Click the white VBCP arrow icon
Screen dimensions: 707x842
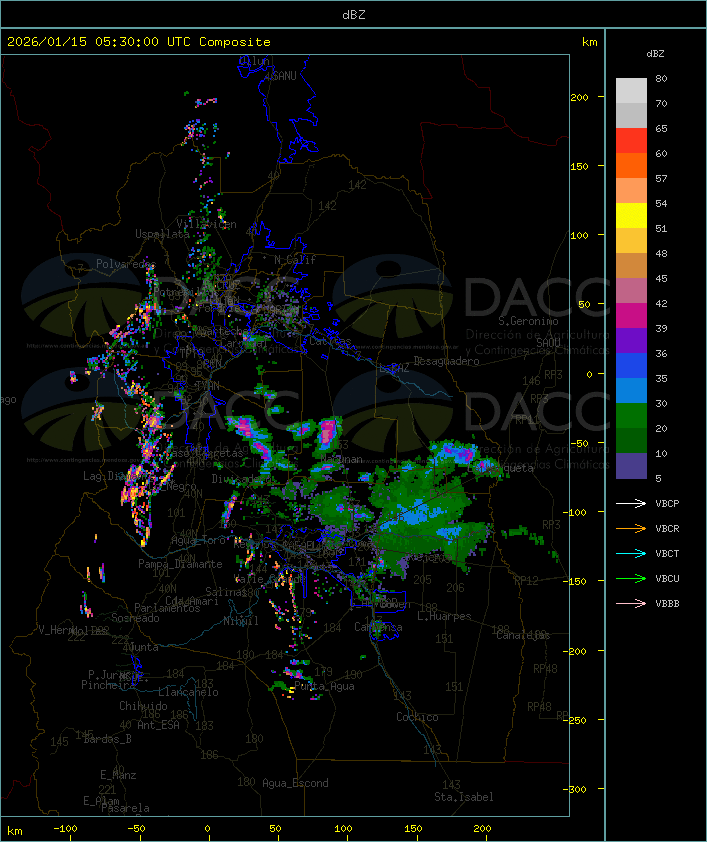point(631,504)
